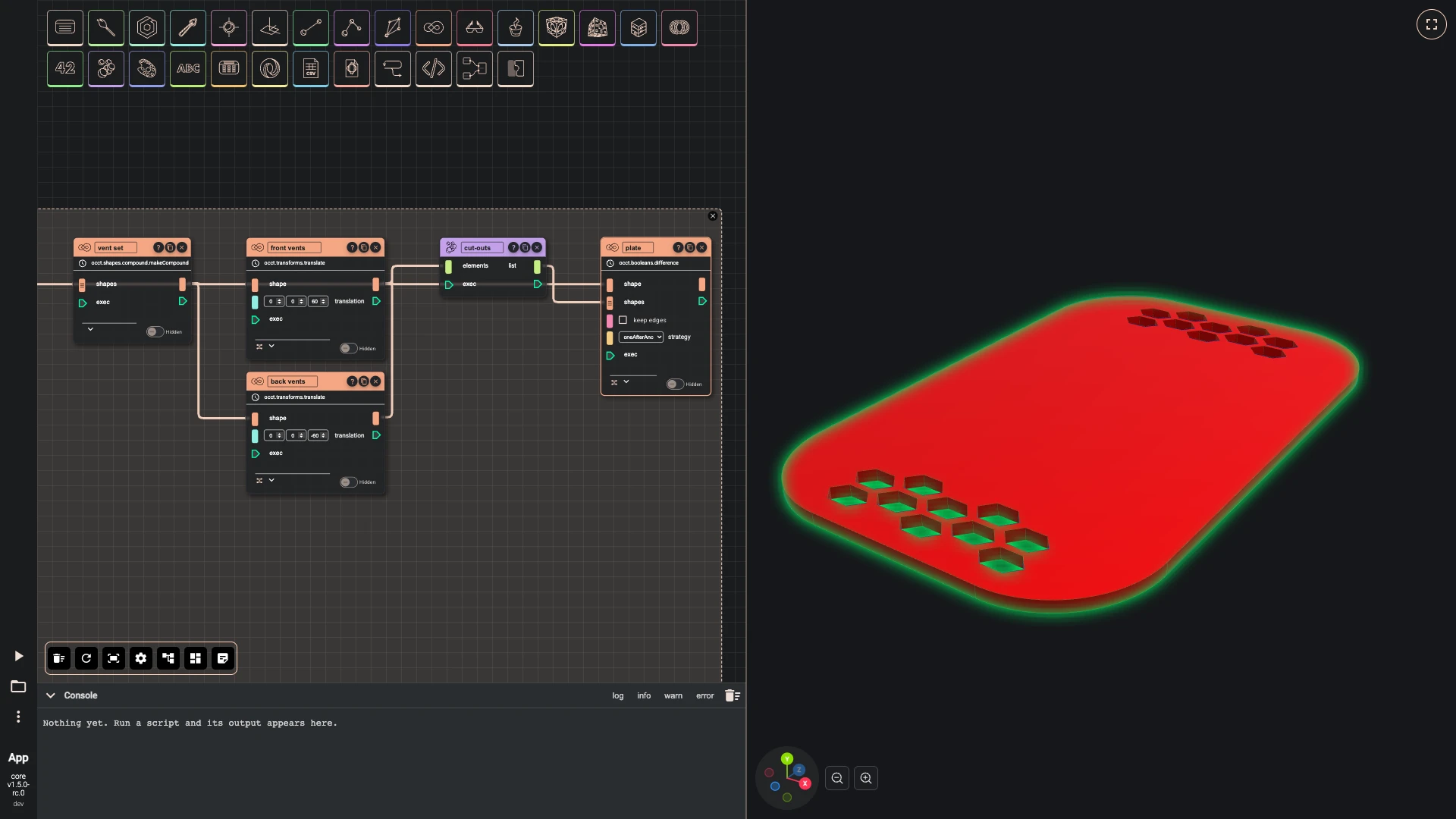1456x819 pixels.
Task: Toggle the Hidden switch on the vent set node
Action: click(x=155, y=331)
